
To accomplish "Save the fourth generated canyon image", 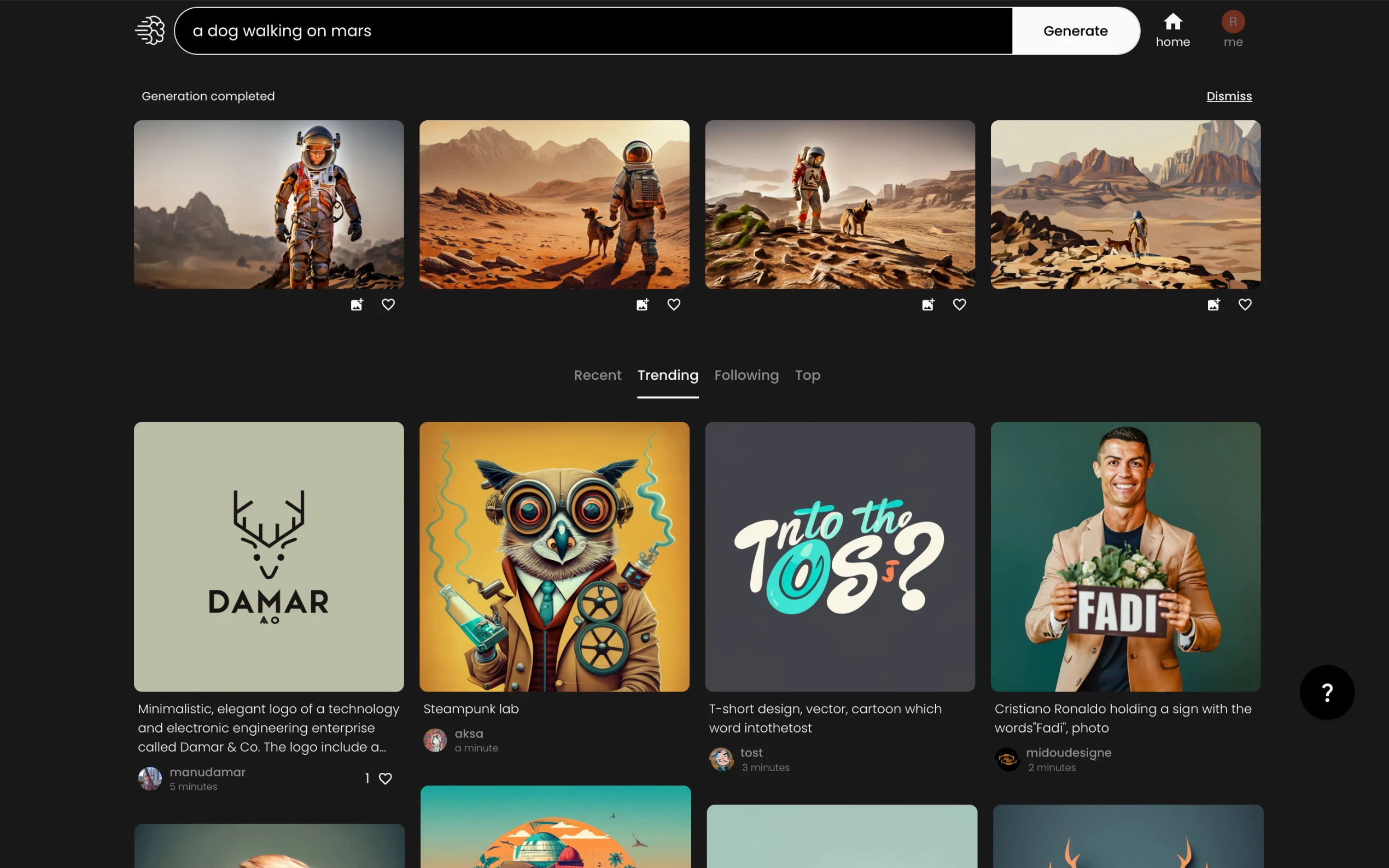I will (1213, 304).
